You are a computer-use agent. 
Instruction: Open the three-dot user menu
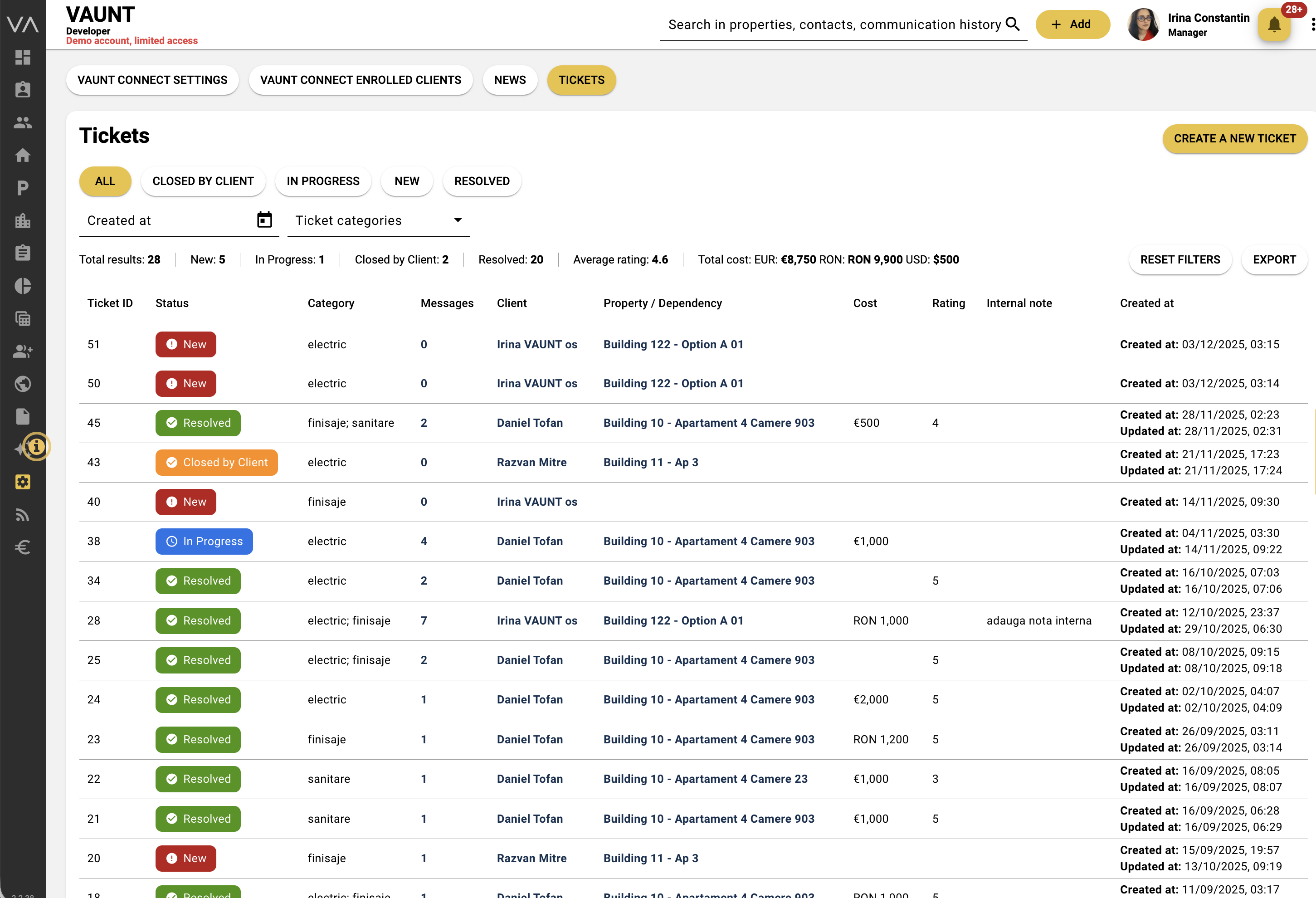pyautogui.click(x=1312, y=25)
